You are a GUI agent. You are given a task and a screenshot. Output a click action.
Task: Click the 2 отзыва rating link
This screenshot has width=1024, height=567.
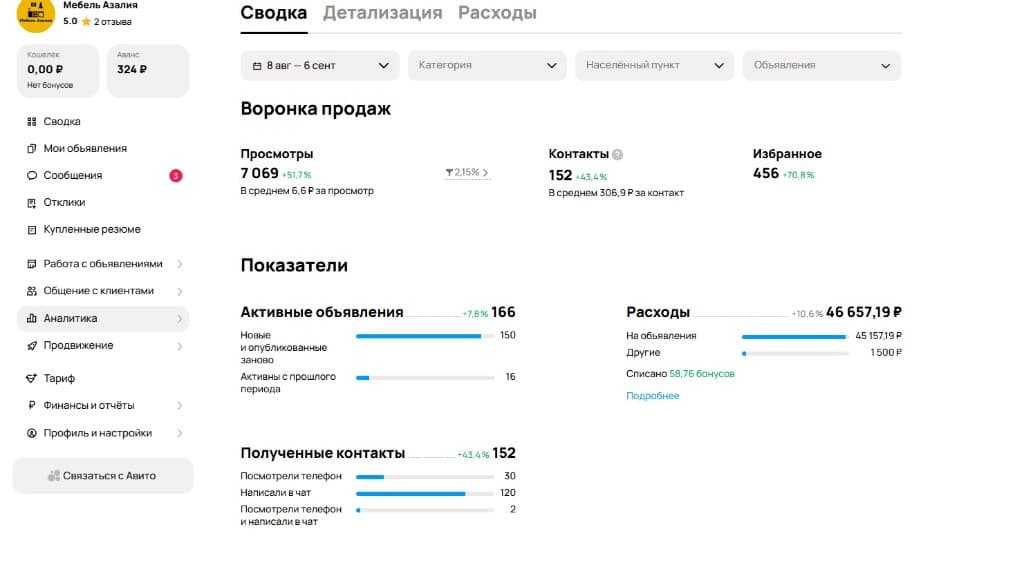[112, 22]
